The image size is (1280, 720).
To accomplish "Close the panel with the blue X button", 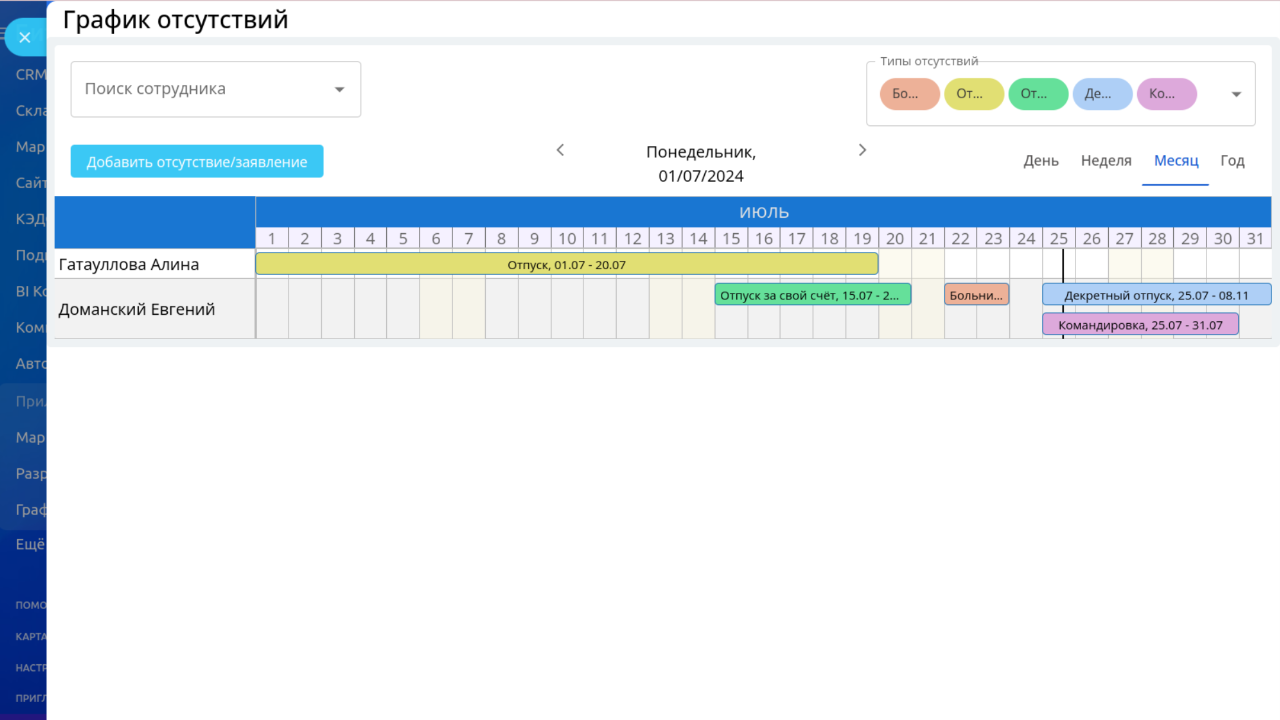I will [25, 38].
